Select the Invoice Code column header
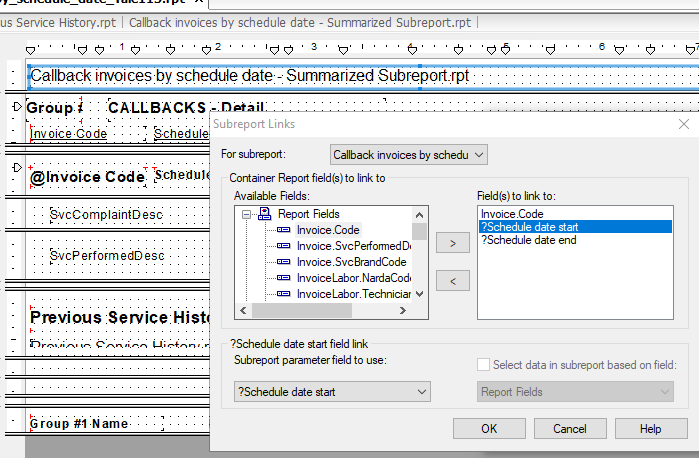 [x=68, y=134]
